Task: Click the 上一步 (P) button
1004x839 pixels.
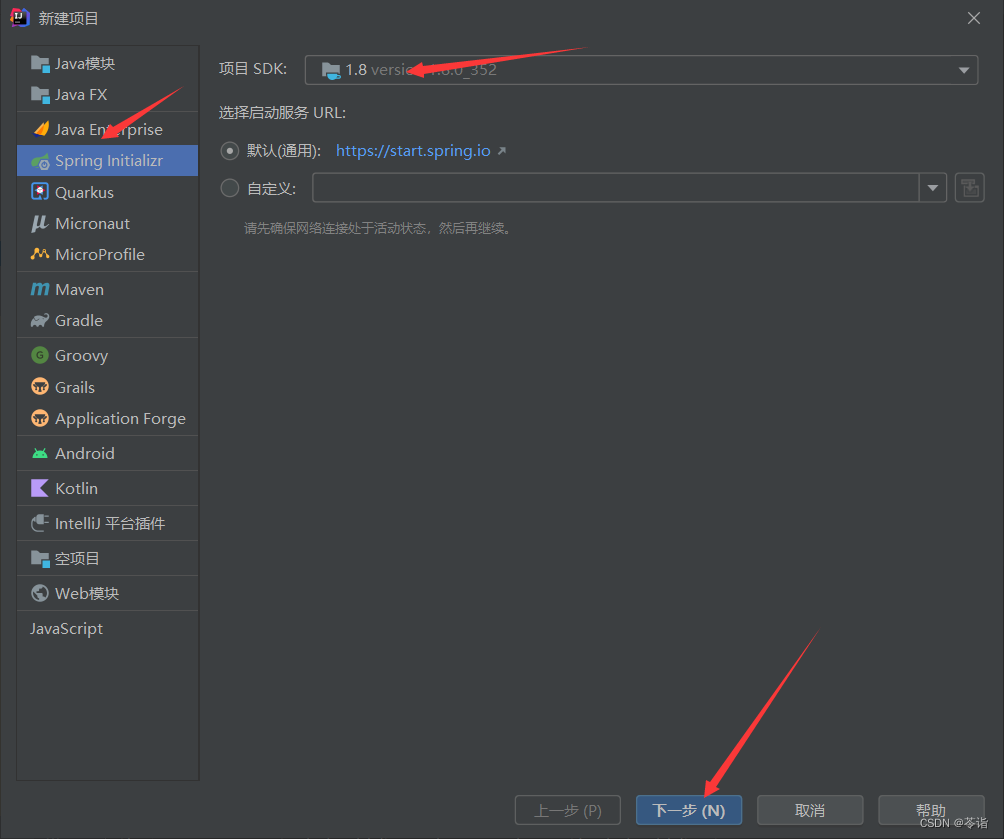Action: point(568,810)
